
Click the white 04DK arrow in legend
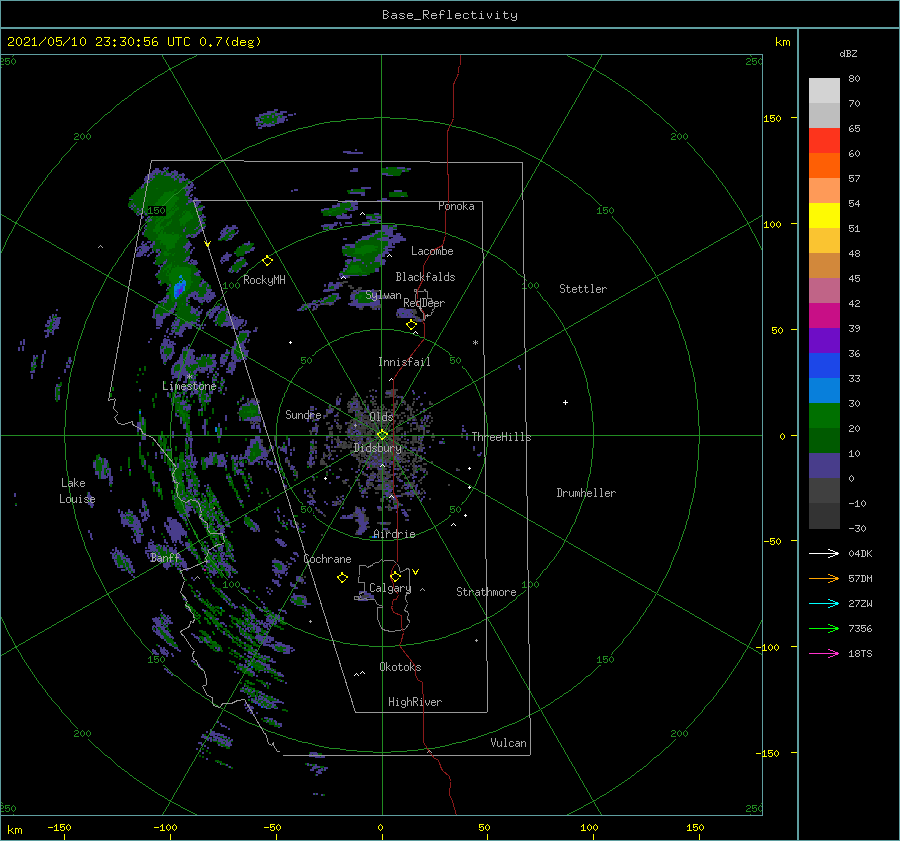click(824, 553)
